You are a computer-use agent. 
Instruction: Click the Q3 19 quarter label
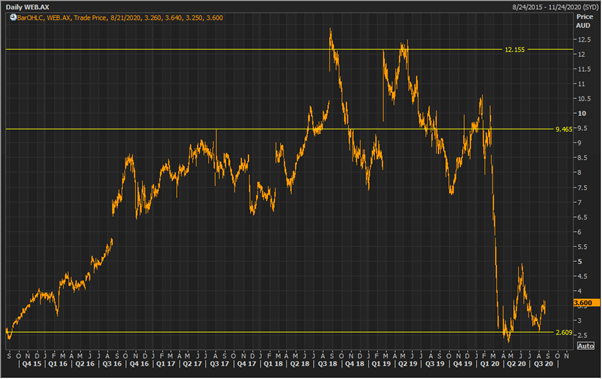pos(435,364)
